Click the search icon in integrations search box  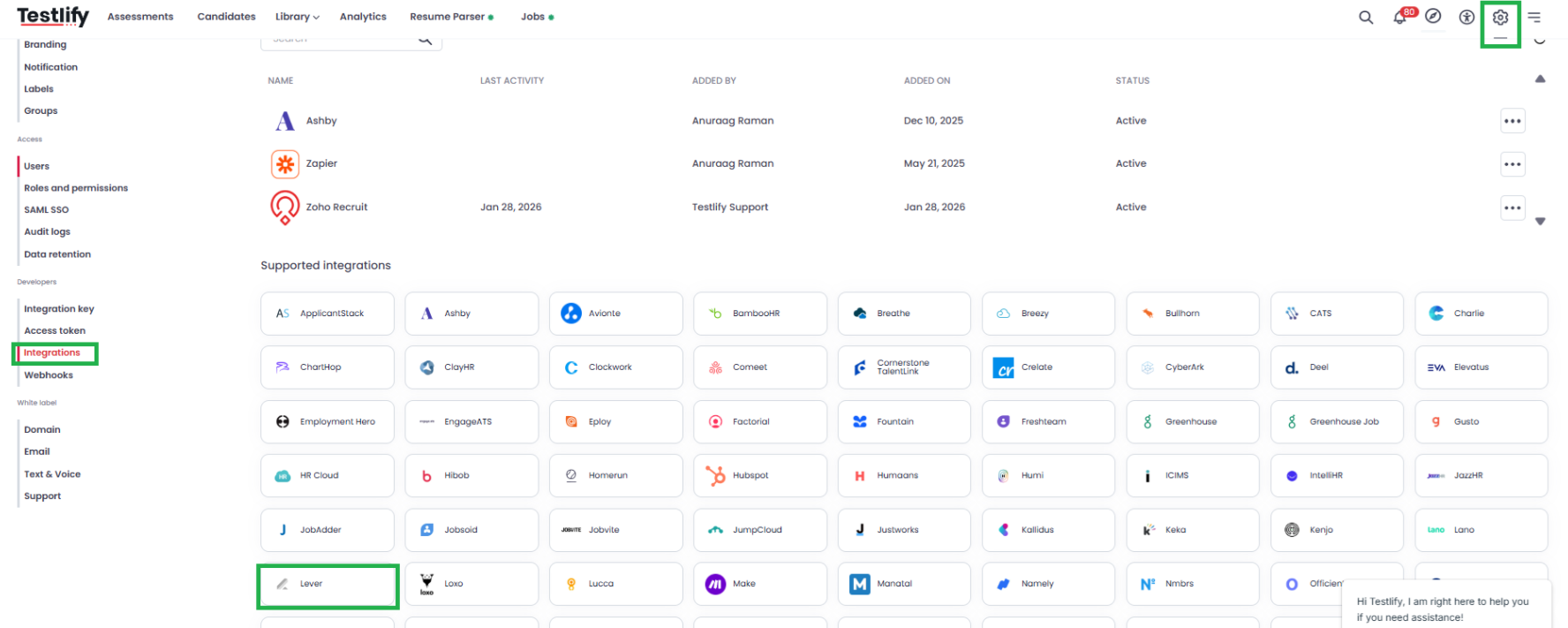click(425, 40)
